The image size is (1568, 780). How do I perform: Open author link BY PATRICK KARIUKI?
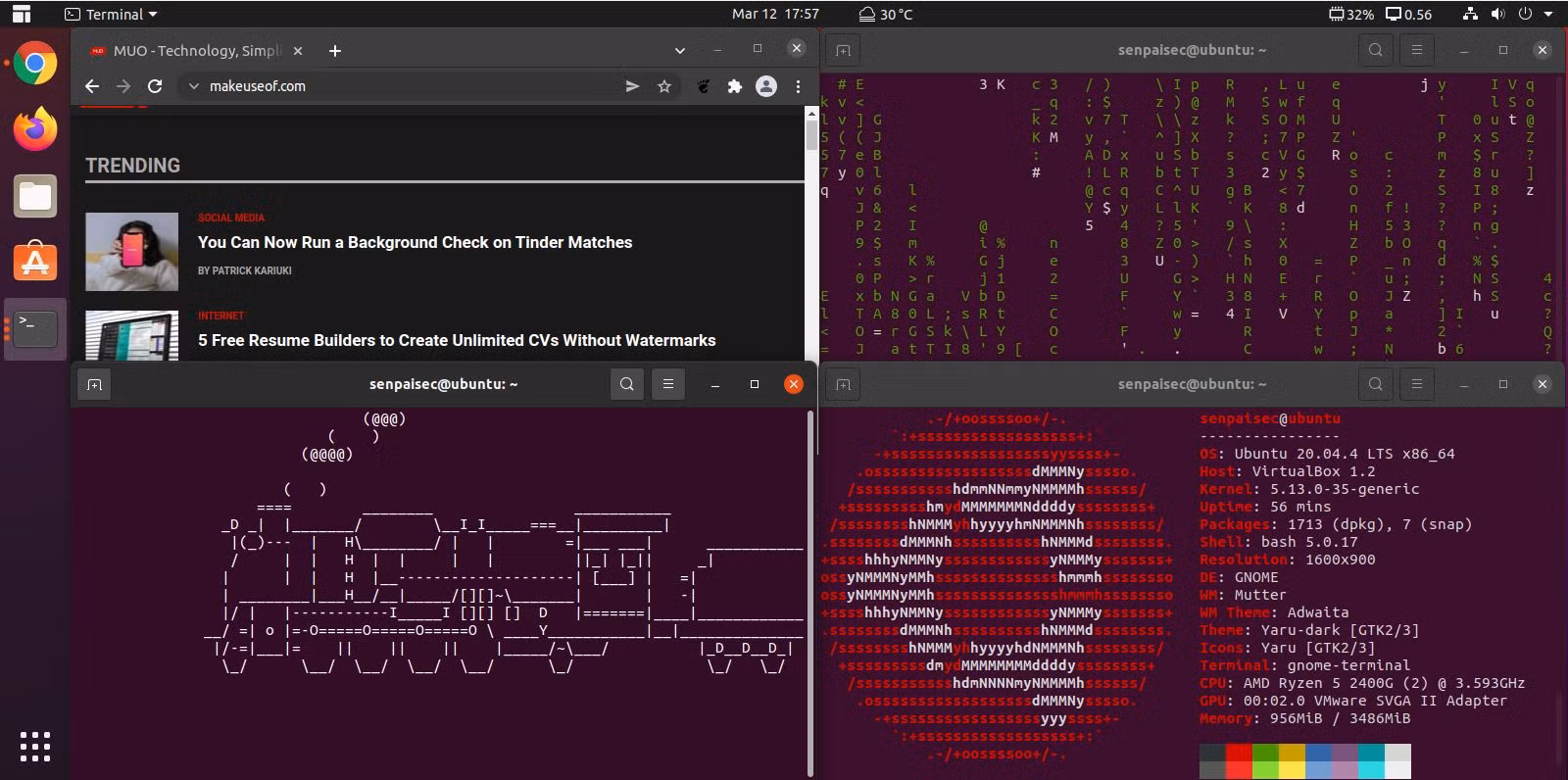[244, 270]
